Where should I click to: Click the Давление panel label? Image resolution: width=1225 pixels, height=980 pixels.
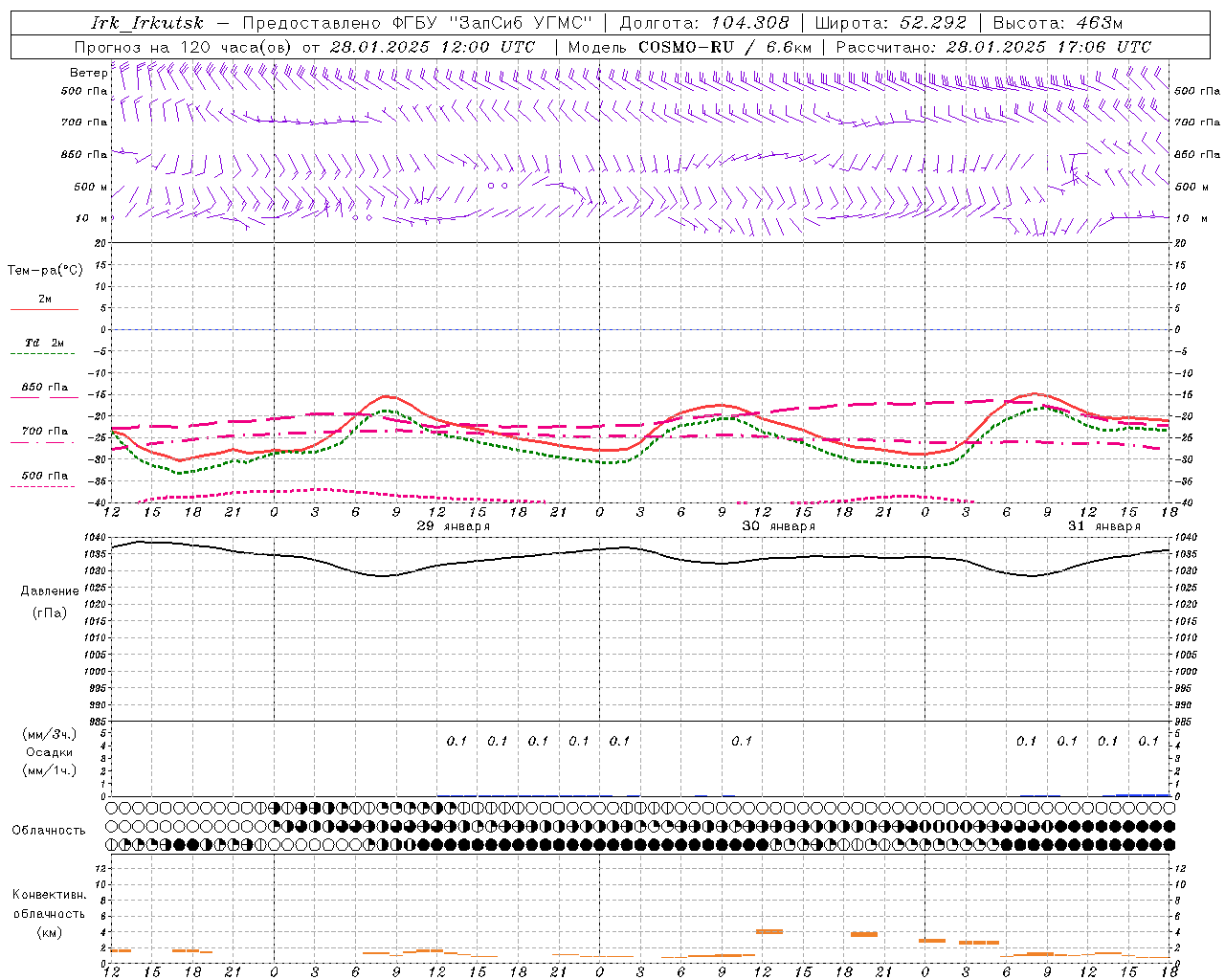coord(48,591)
